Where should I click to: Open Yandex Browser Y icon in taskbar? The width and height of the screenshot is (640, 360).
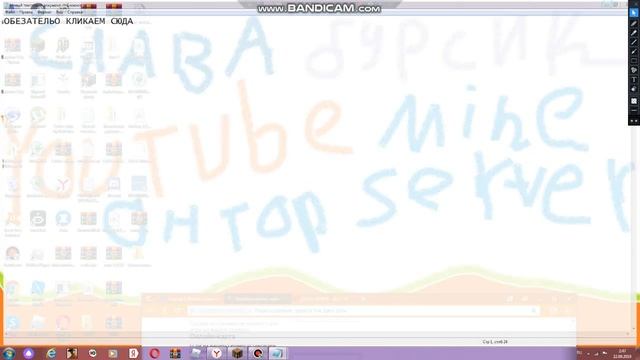217,353
